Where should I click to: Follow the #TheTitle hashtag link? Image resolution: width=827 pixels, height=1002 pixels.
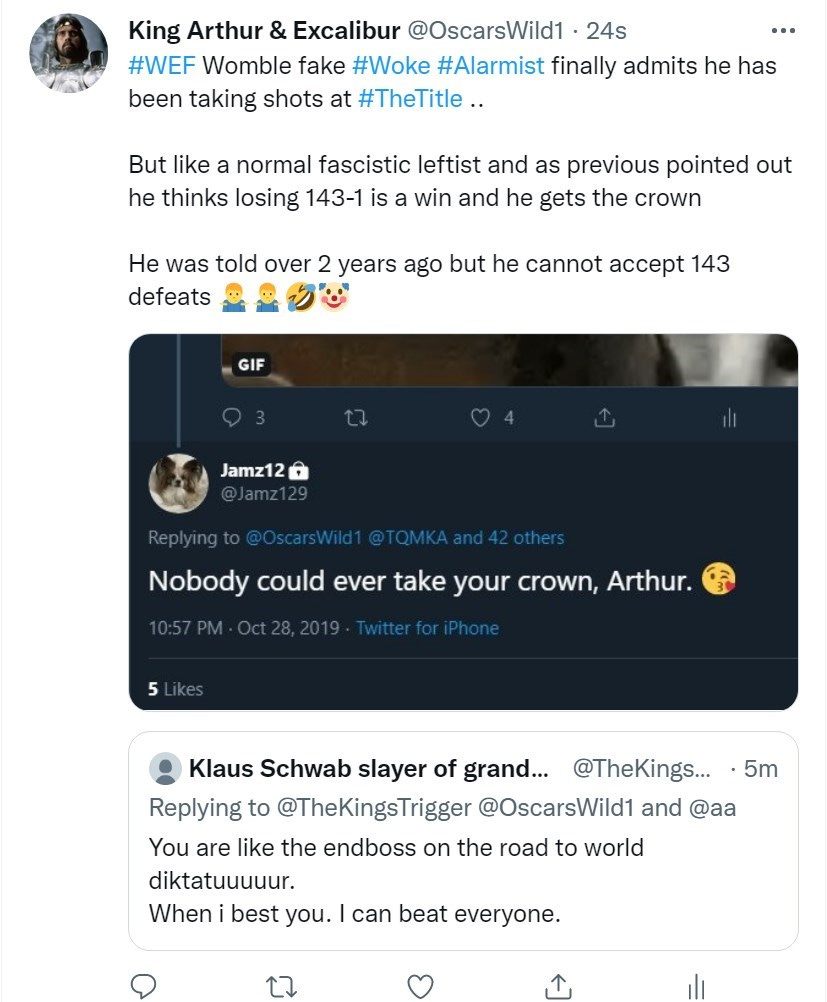click(x=409, y=100)
